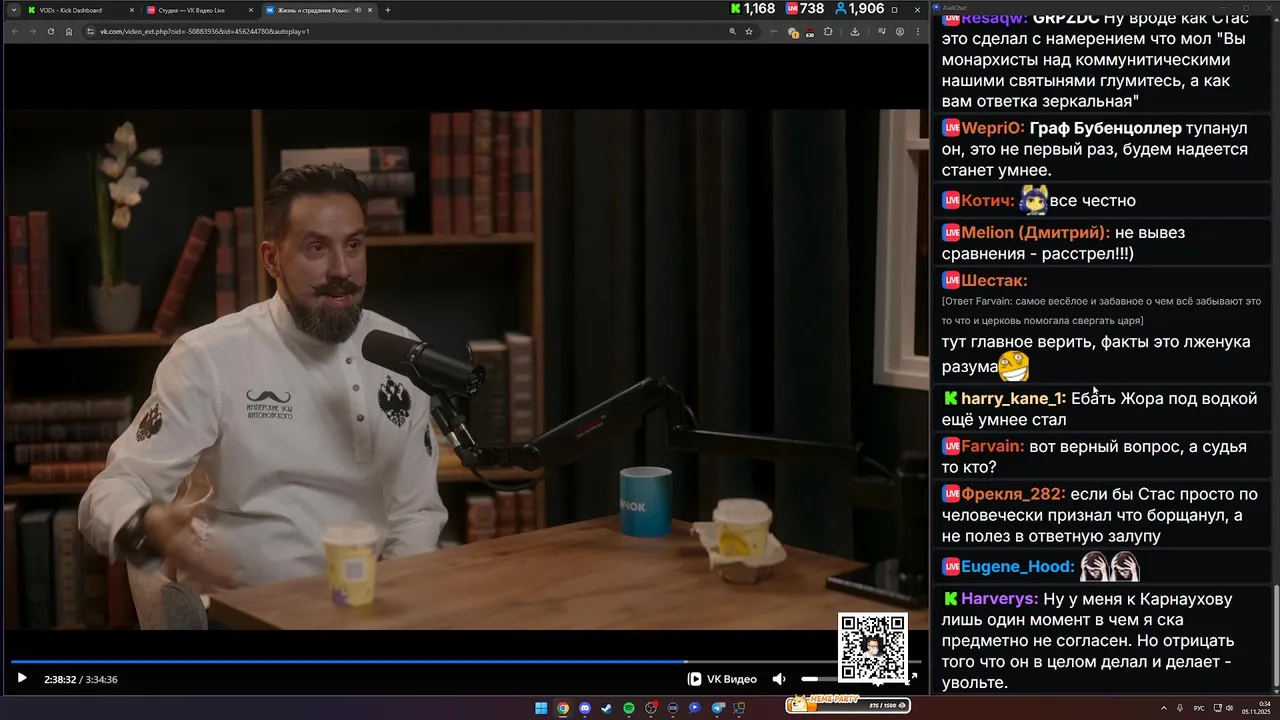Viewport: 1280px width, 720px height.
Task: Bookmark this page with the star icon
Action: pyautogui.click(x=748, y=31)
